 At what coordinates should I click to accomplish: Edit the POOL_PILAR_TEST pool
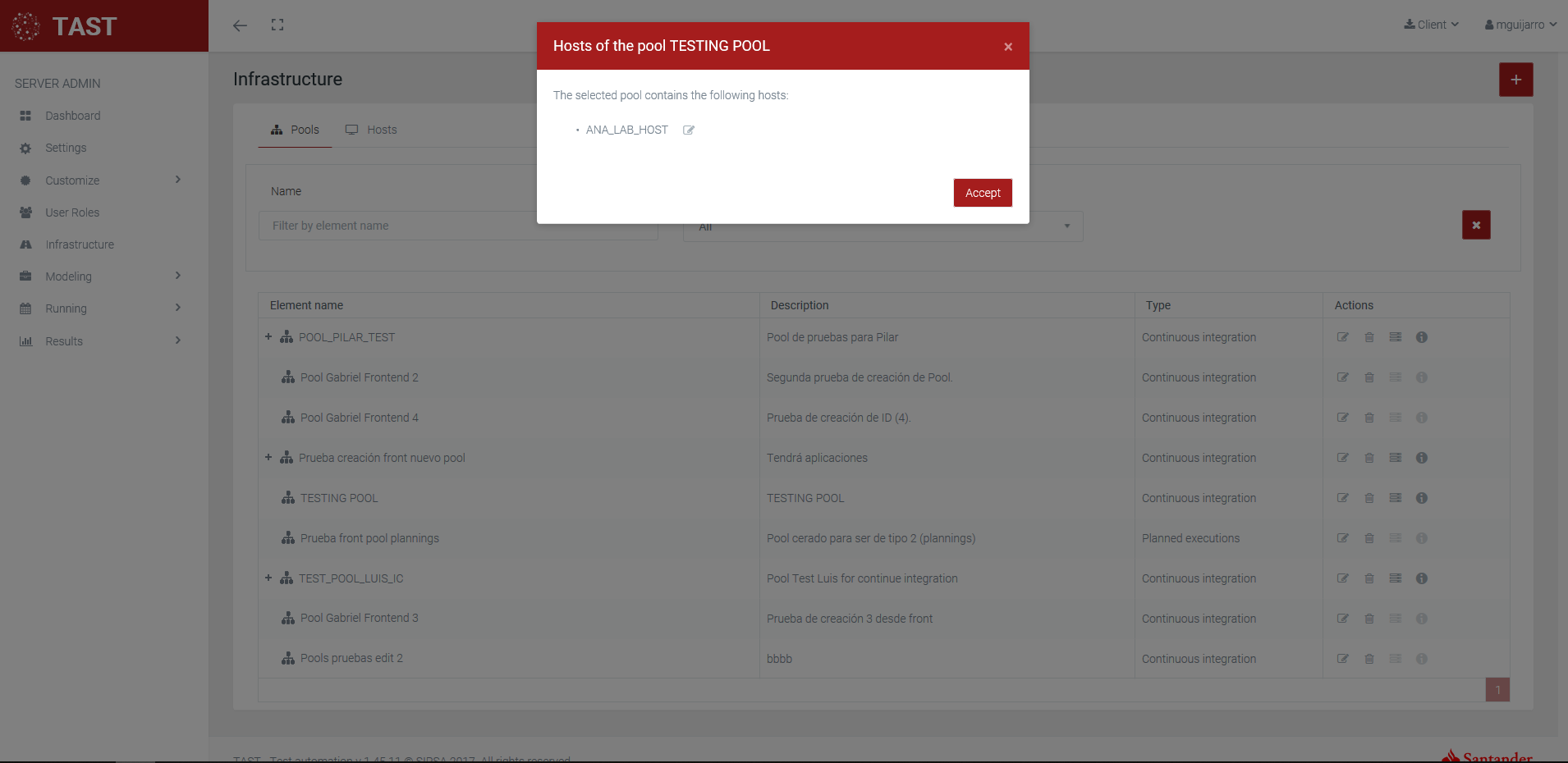click(1343, 337)
